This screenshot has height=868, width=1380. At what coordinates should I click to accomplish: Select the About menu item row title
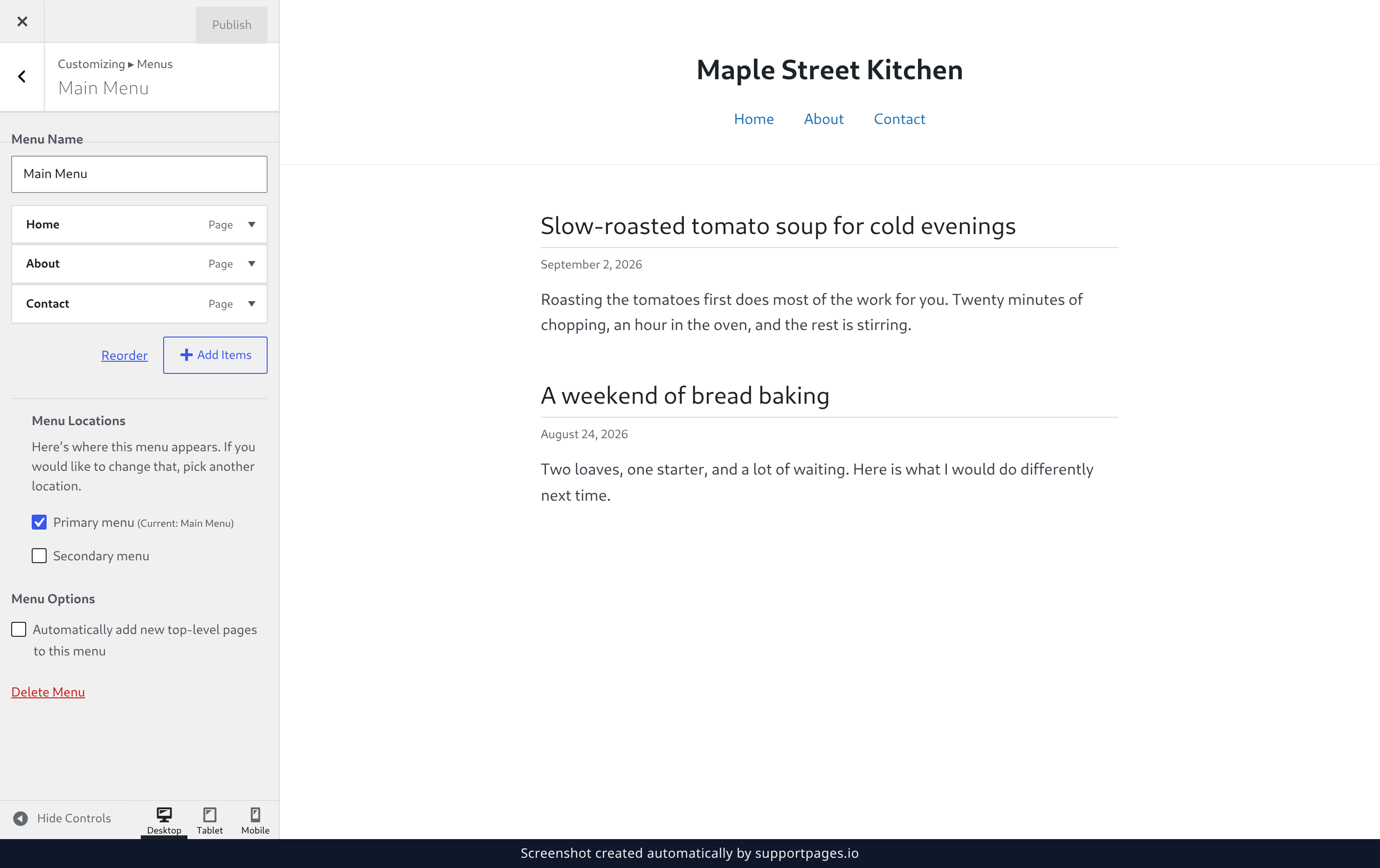click(42, 263)
